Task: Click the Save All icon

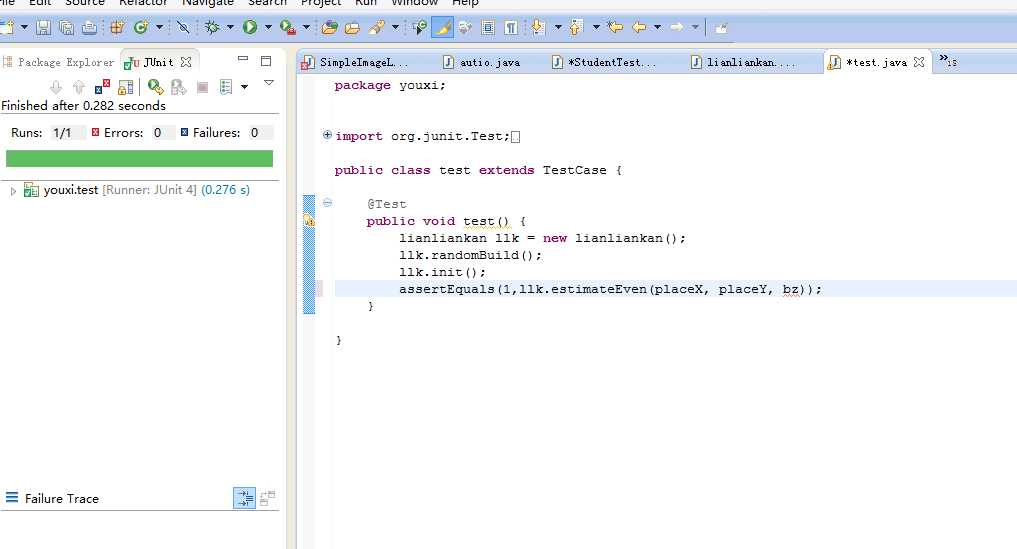Action: point(66,27)
